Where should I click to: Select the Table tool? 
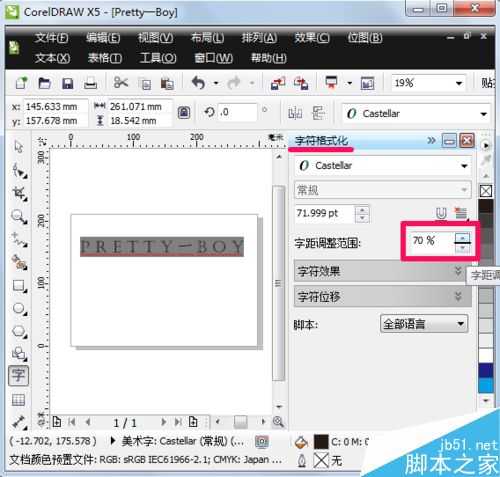coord(18,399)
